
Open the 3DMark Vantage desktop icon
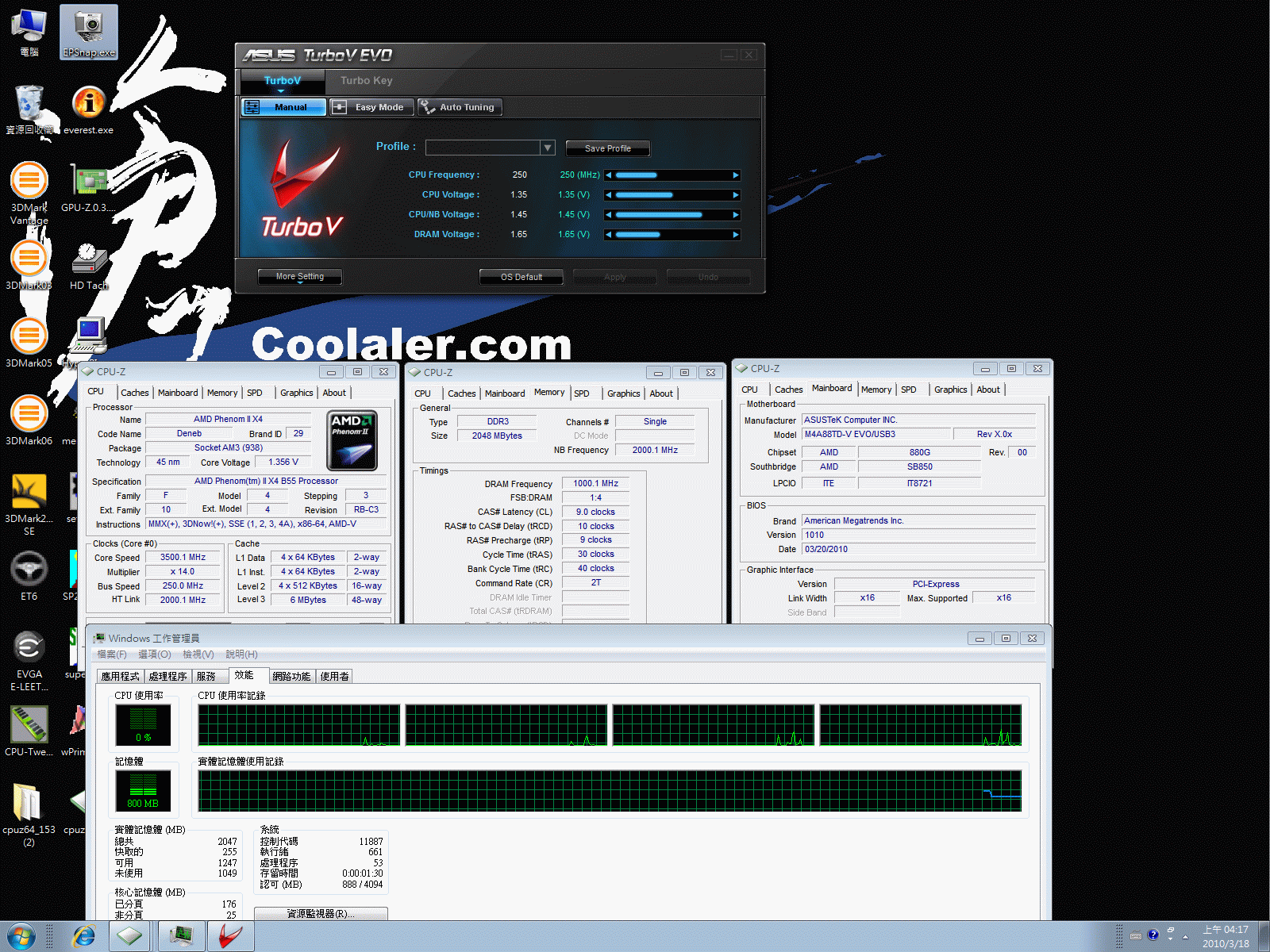click(x=29, y=193)
